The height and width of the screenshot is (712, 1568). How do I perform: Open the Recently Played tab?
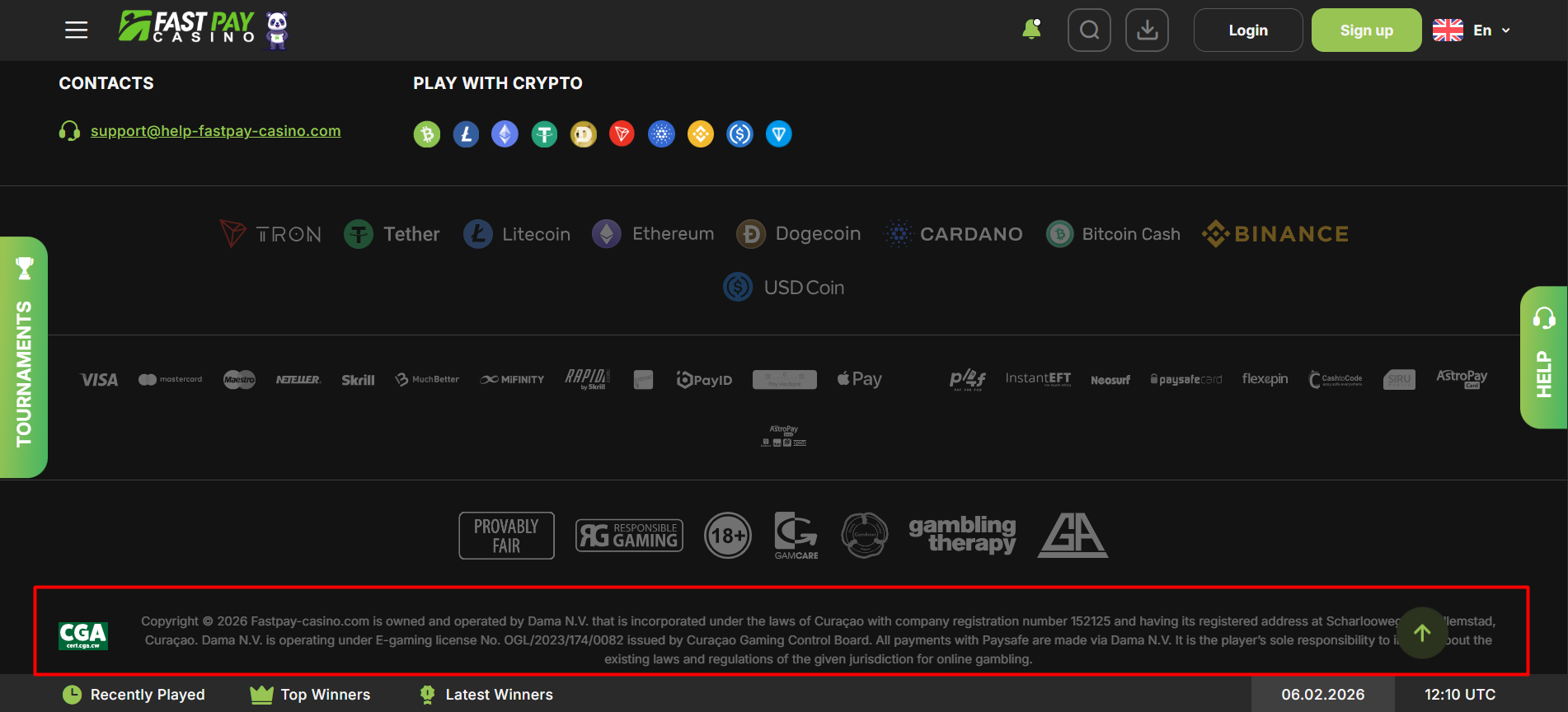coord(134,695)
